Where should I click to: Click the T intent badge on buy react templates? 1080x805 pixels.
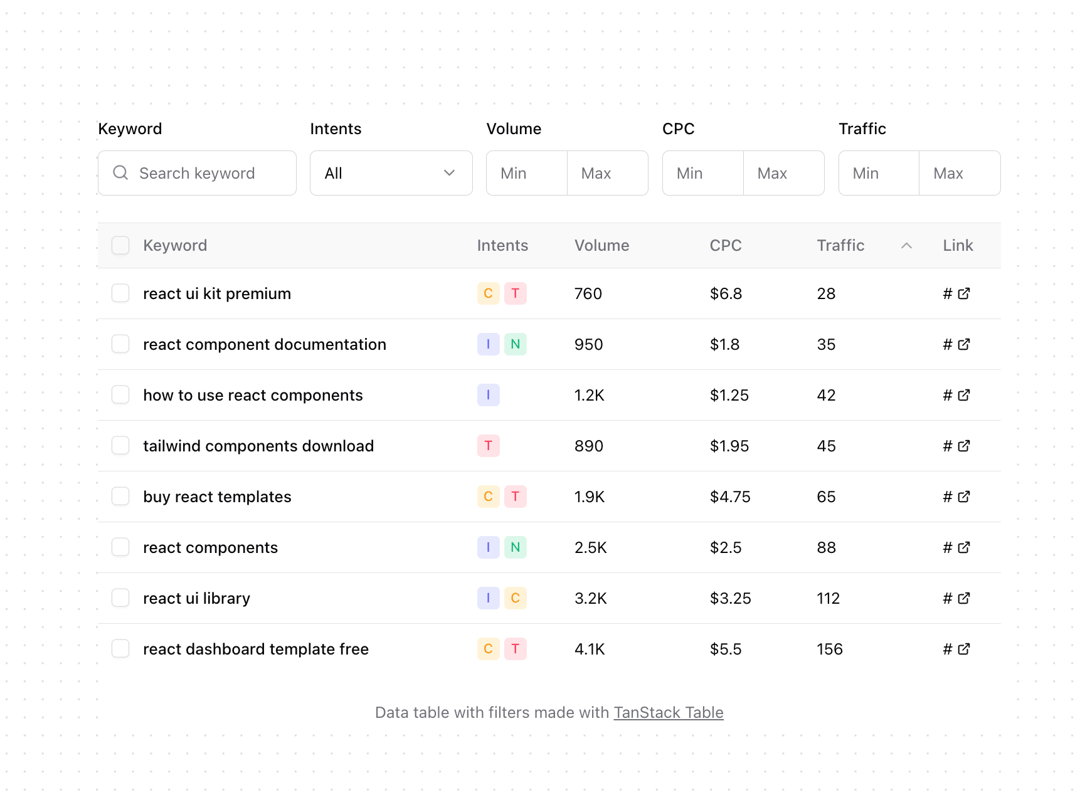click(515, 496)
